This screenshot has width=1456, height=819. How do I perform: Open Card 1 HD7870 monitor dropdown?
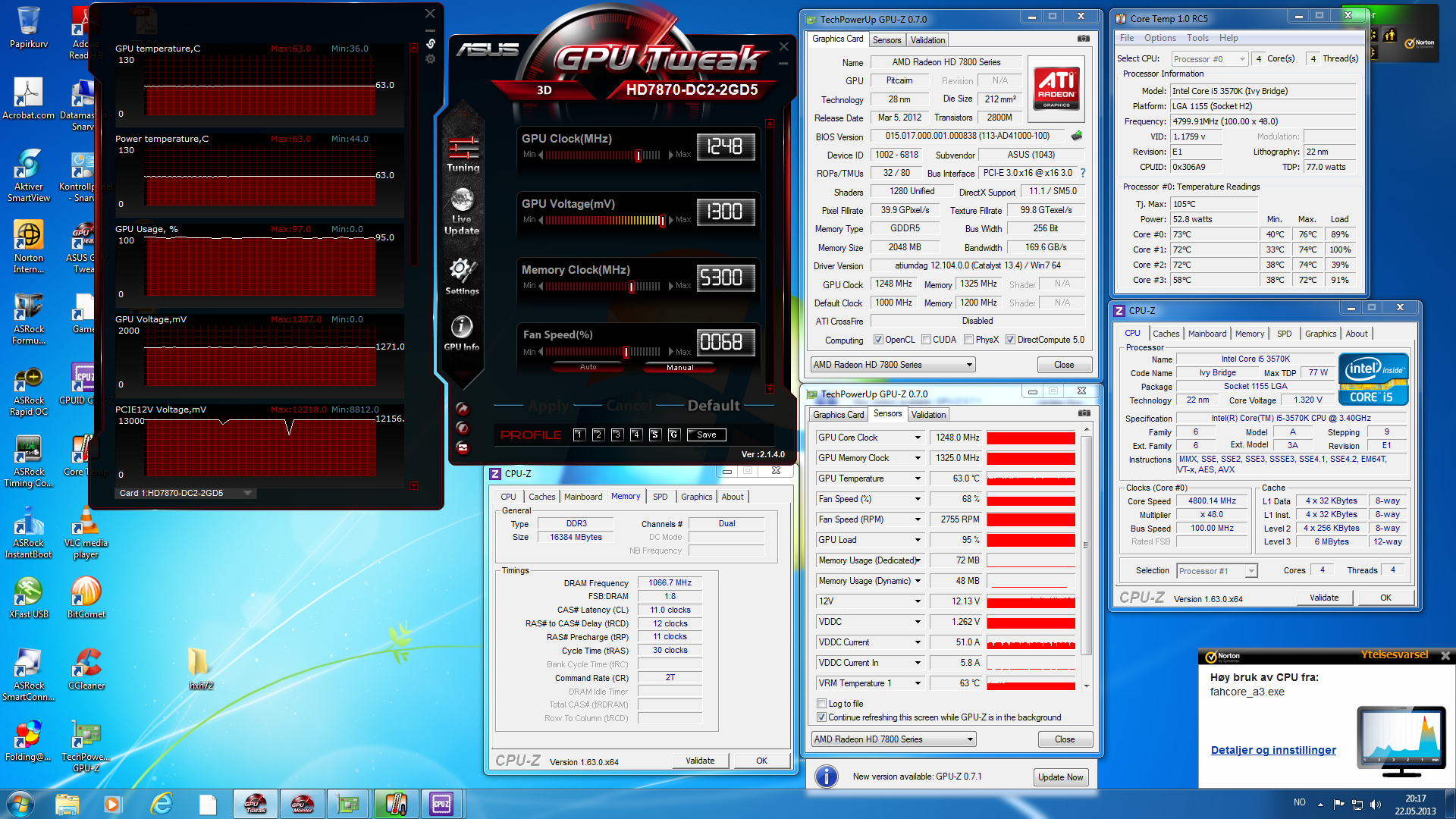click(186, 493)
